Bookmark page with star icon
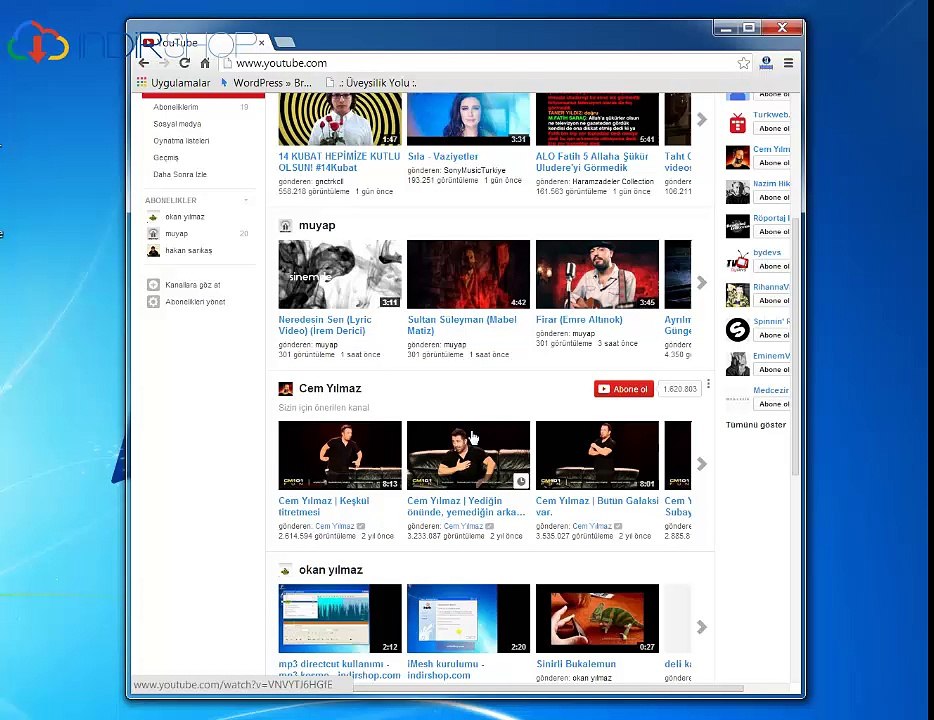 (743, 63)
